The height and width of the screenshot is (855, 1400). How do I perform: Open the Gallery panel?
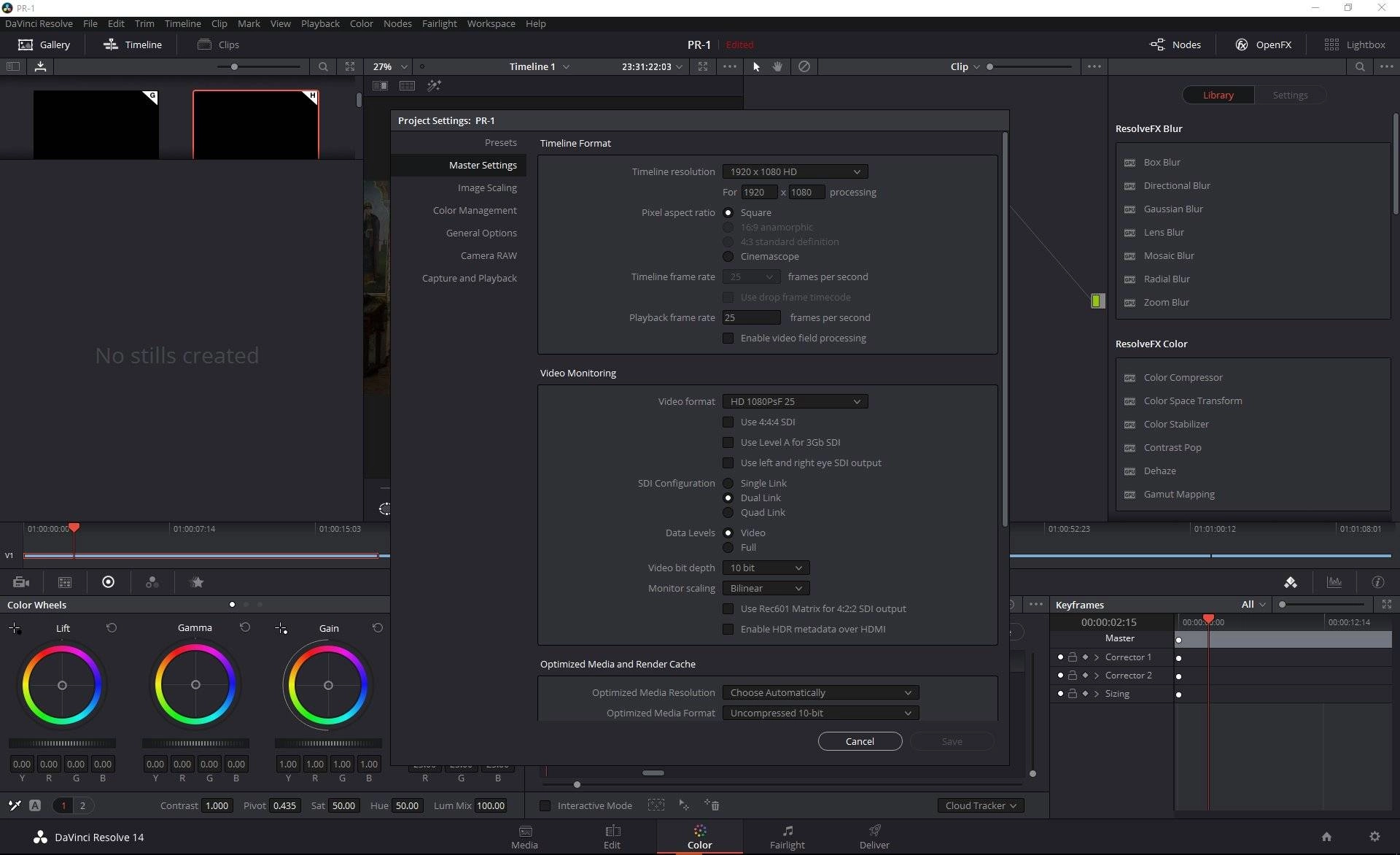pos(44,45)
